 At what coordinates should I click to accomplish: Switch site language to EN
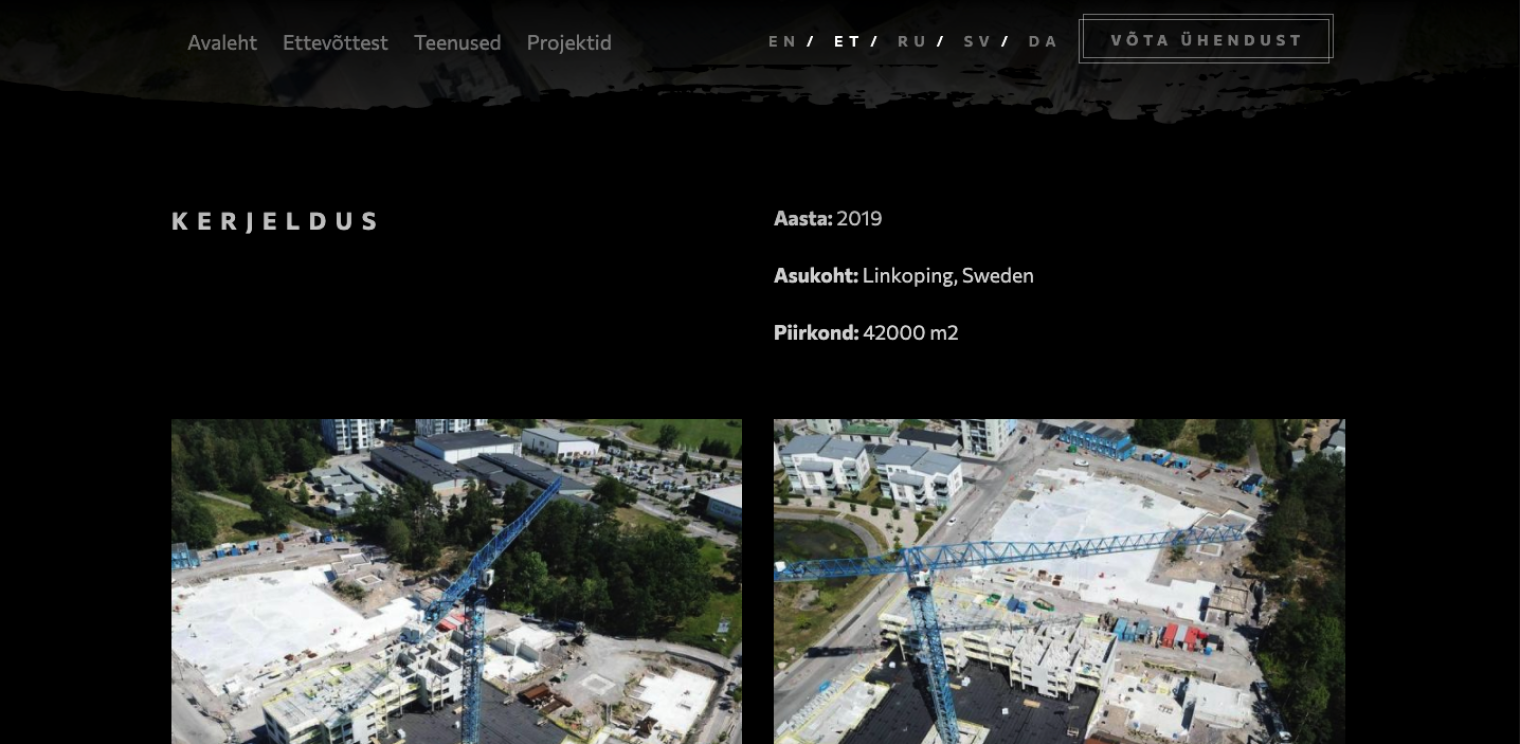coord(782,41)
